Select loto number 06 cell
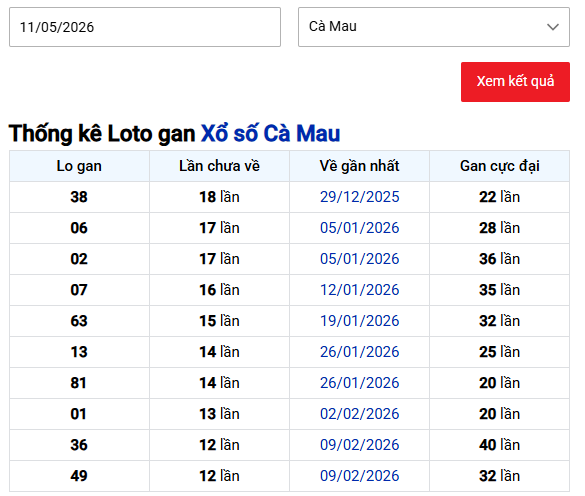This screenshot has height=496, width=585. [79, 228]
